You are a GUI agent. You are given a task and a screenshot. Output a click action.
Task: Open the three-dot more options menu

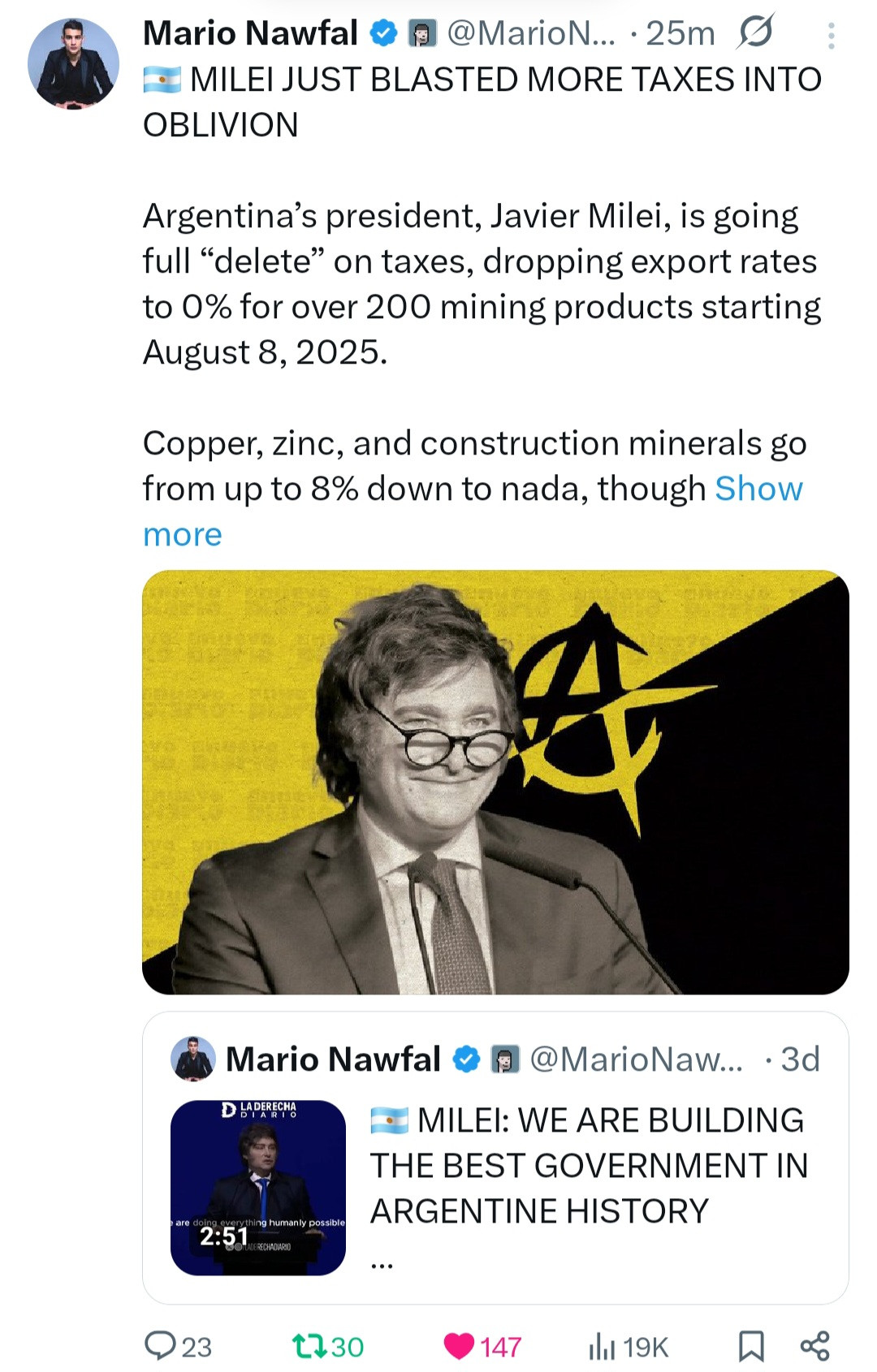click(x=831, y=36)
